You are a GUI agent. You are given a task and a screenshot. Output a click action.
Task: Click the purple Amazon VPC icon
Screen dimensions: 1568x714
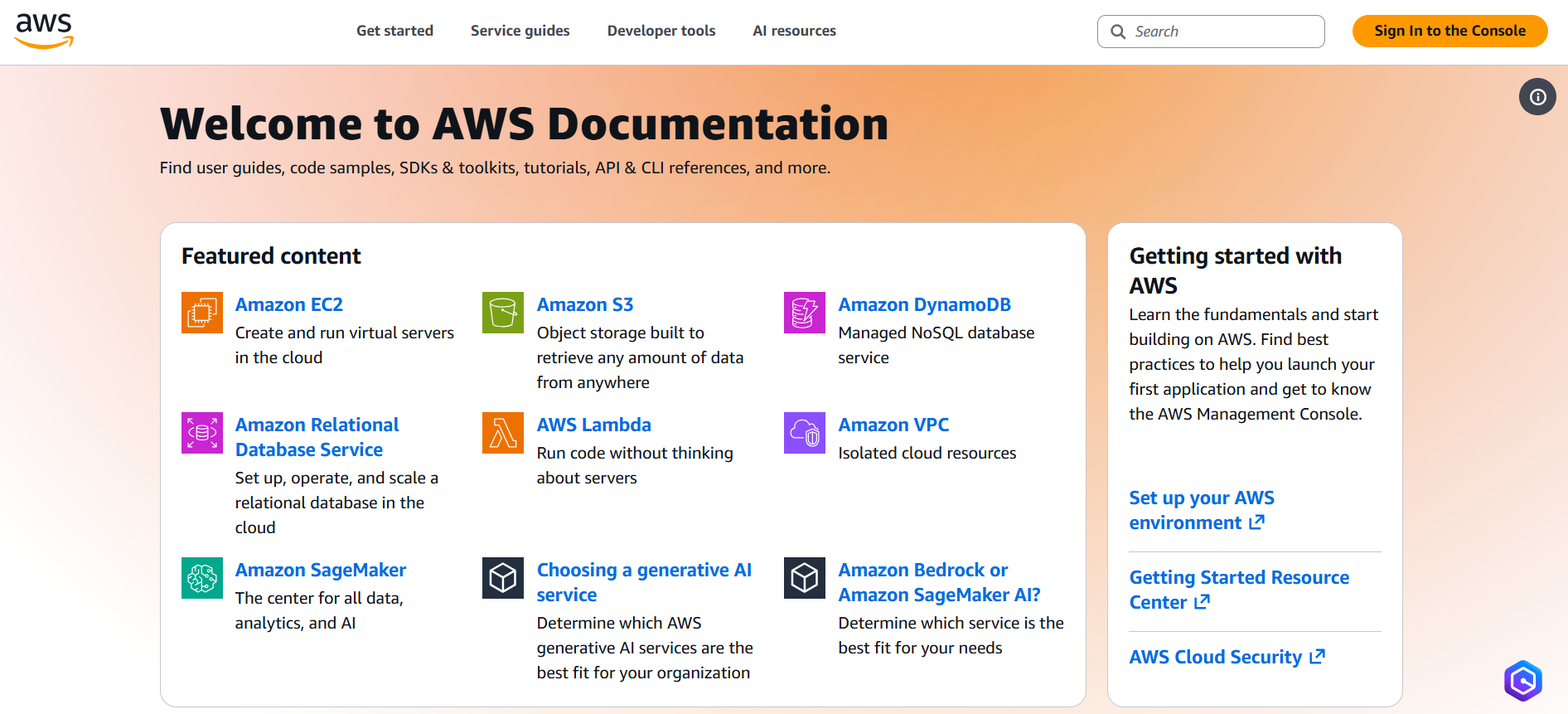click(x=804, y=433)
